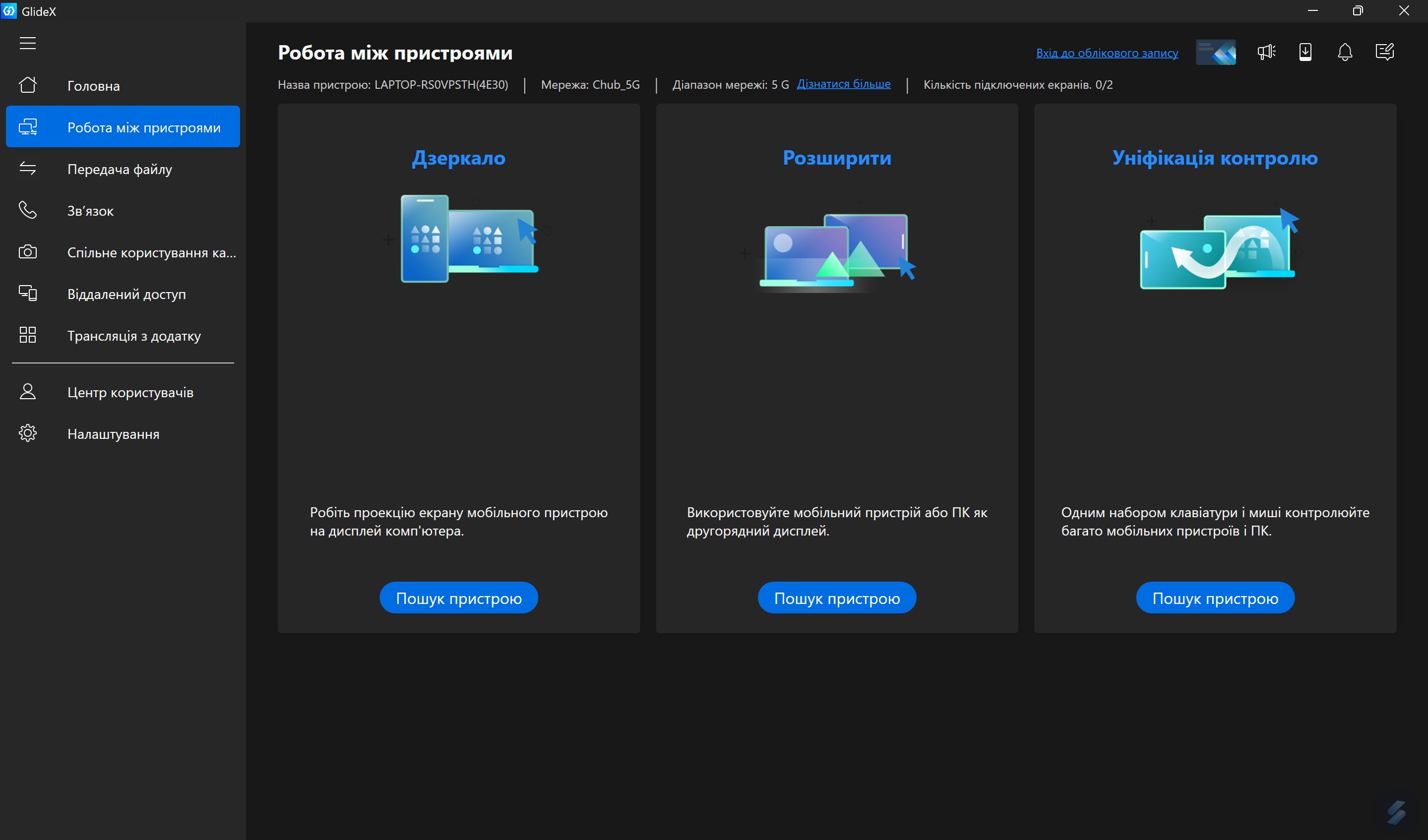Click the Діапазон мережі: 5 G text
1428x840 pixels.
coord(731,84)
